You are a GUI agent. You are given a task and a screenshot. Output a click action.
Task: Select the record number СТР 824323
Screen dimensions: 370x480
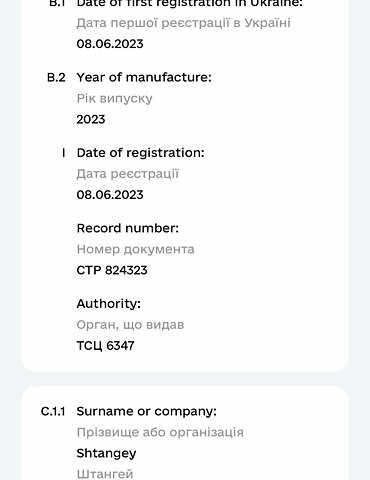112,270
